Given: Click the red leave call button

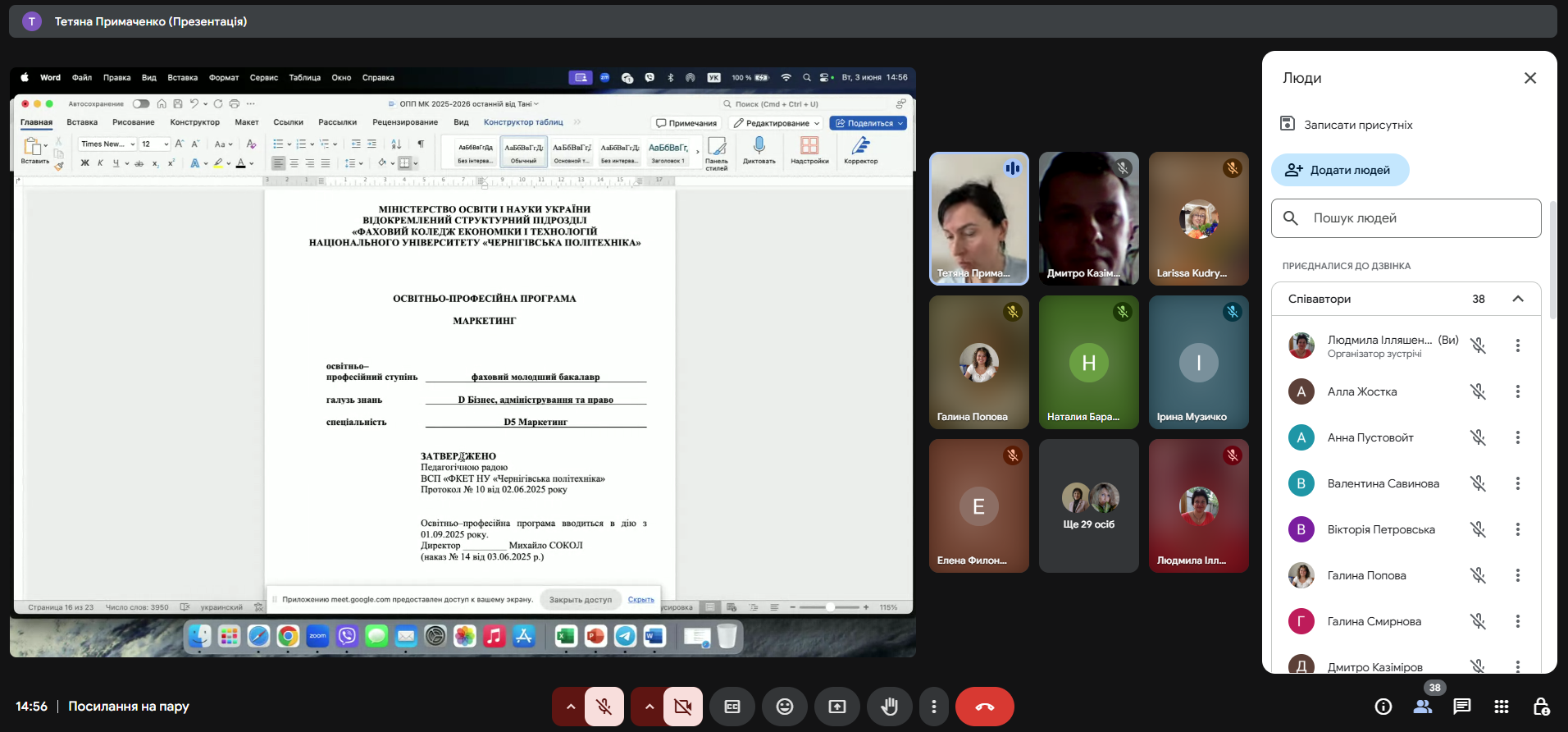Looking at the screenshot, I should pyautogui.click(x=984, y=707).
